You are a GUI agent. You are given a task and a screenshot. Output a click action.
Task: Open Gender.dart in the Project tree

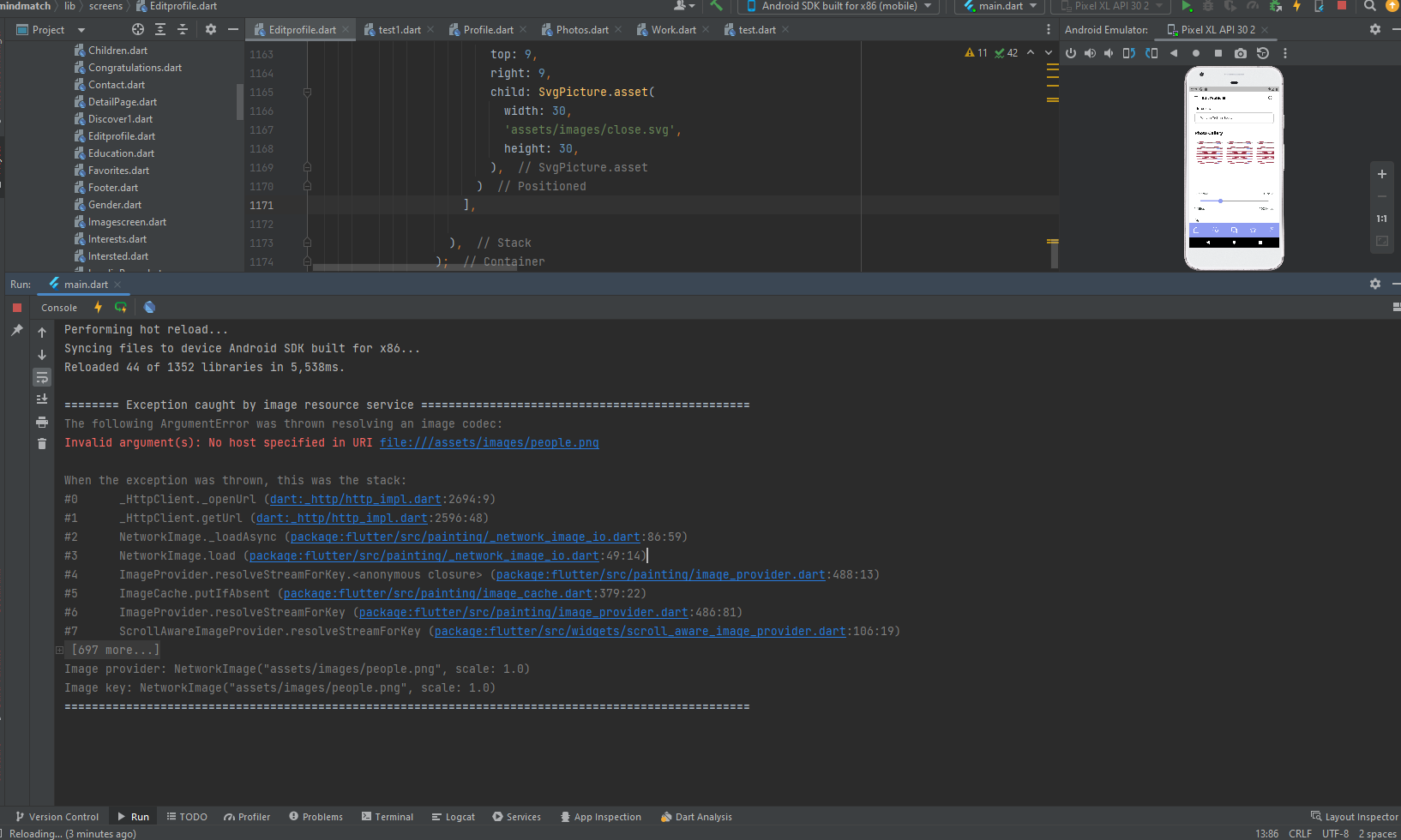[115, 205]
